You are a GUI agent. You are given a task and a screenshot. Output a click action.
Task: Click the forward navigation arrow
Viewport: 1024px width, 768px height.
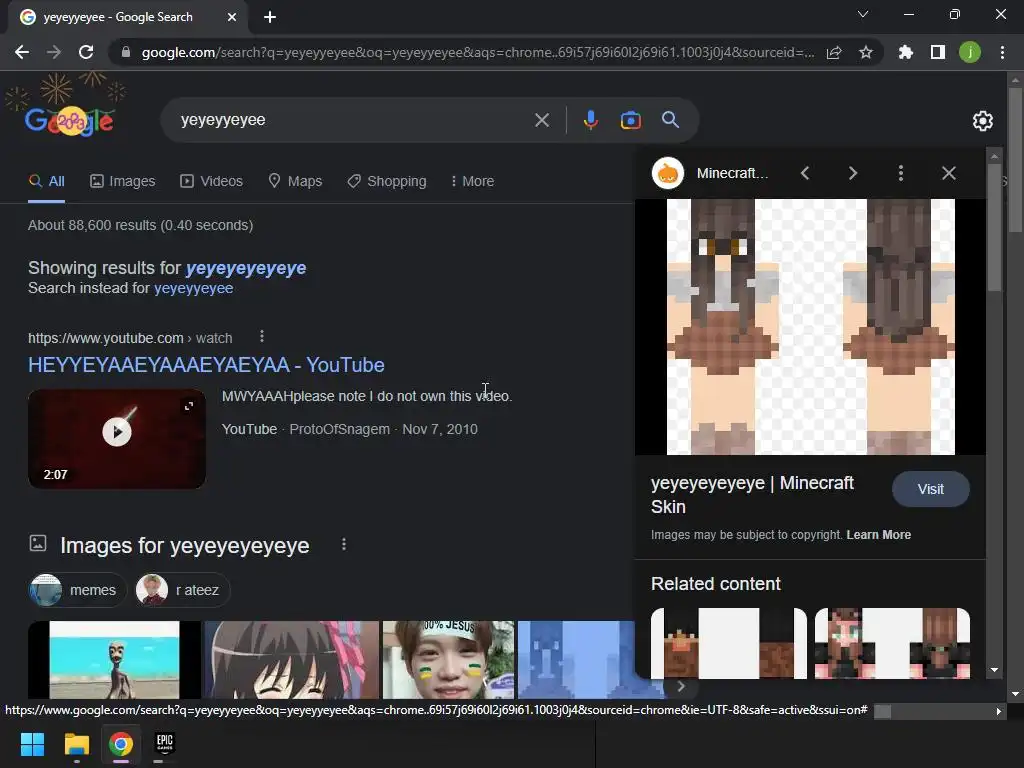54,52
